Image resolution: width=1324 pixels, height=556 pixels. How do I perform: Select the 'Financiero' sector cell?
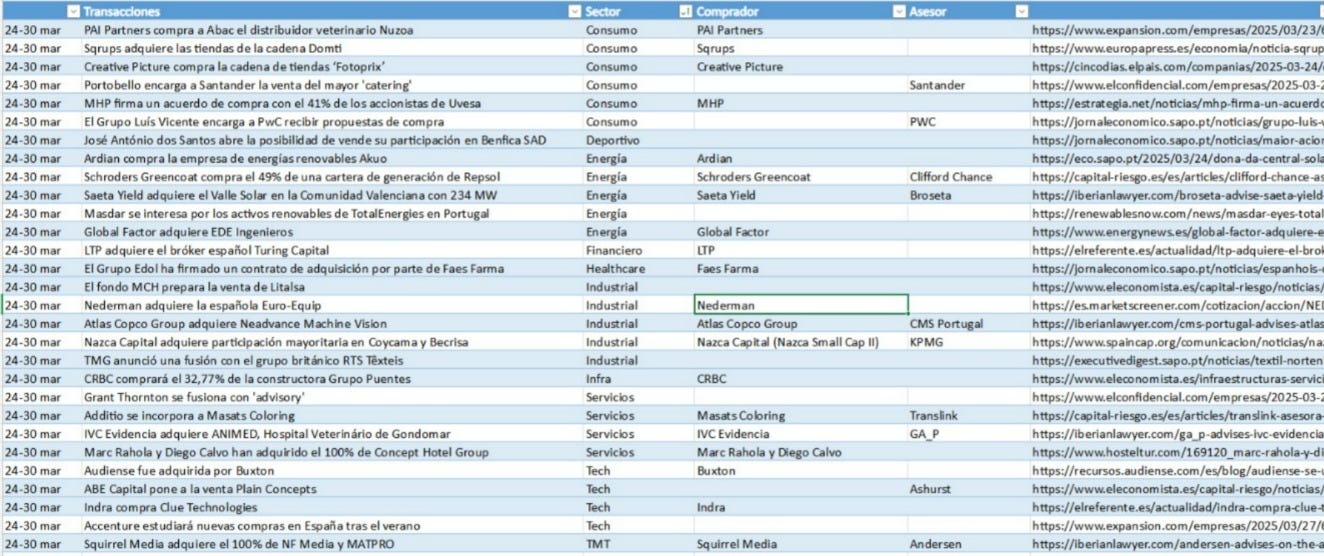click(x=638, y=250)
